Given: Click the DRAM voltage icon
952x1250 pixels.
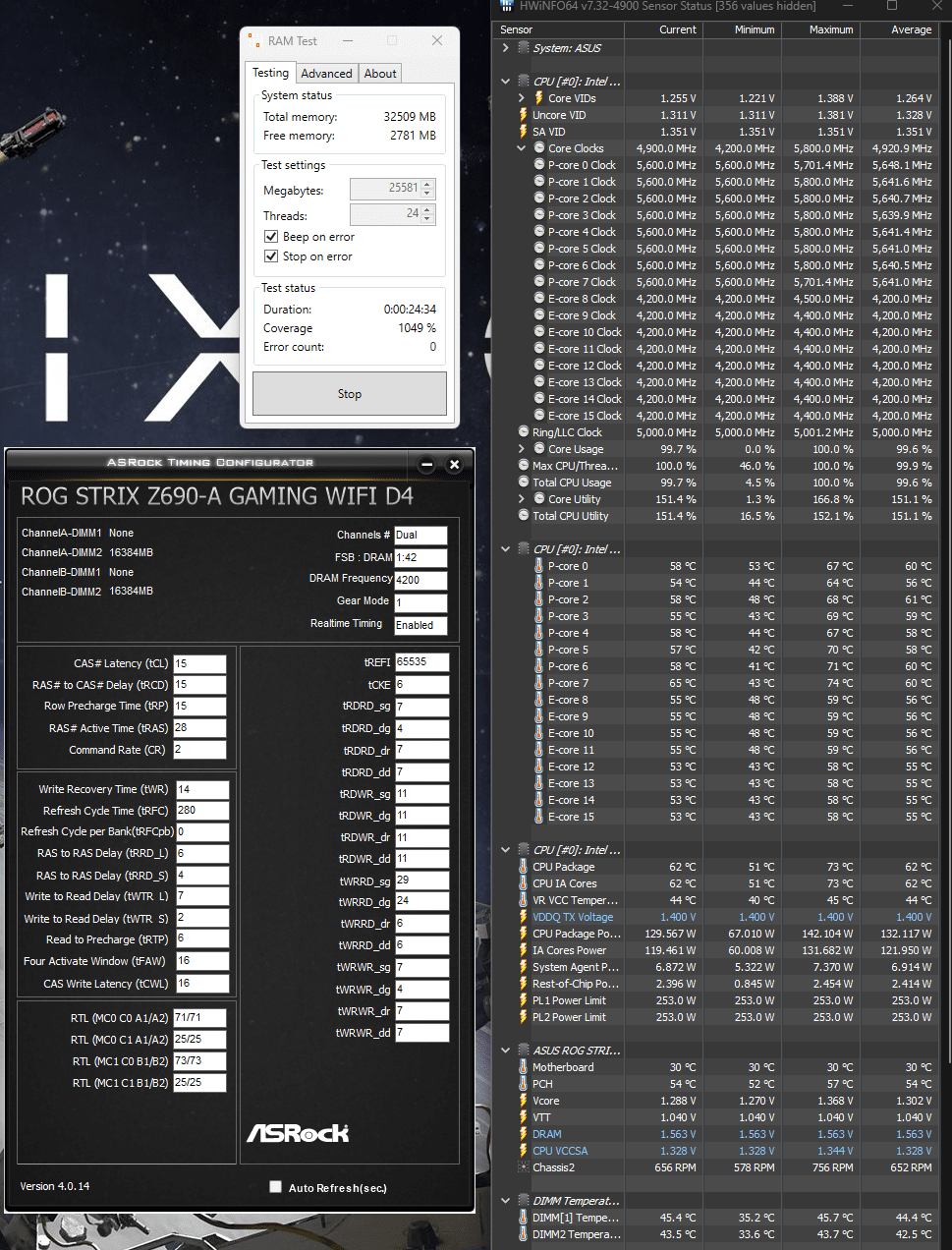Looking at the screenshot, I should click(x=523, y=1134).
